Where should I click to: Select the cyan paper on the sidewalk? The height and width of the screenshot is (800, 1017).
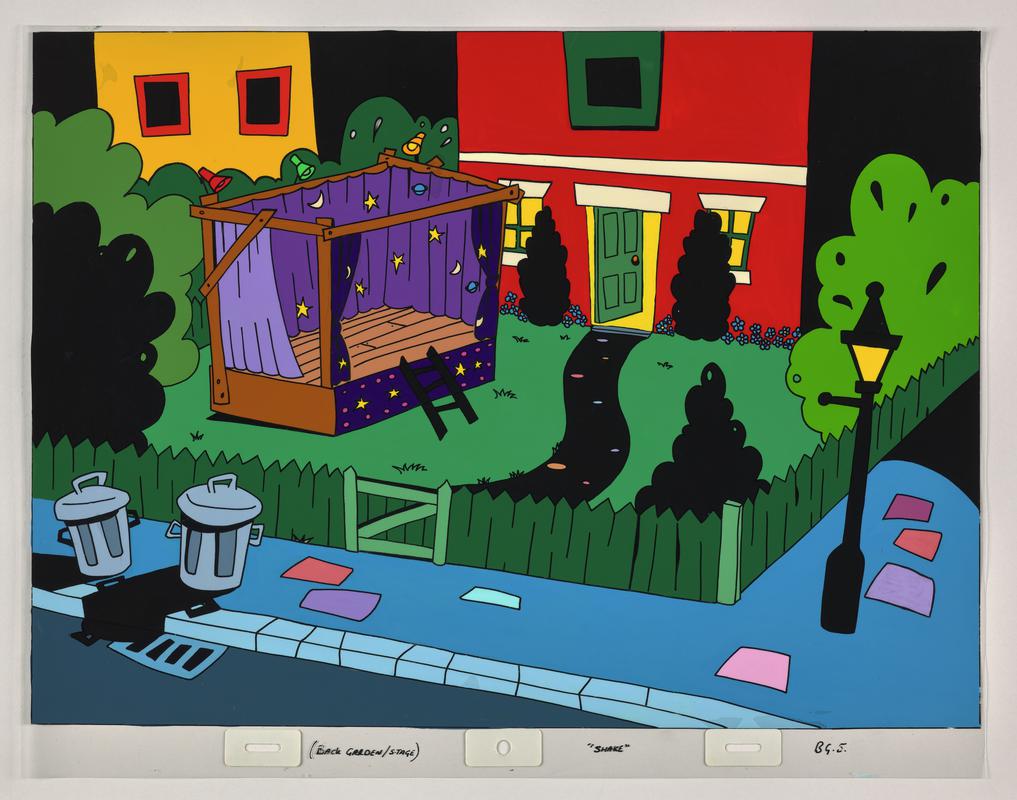(490, 596)
